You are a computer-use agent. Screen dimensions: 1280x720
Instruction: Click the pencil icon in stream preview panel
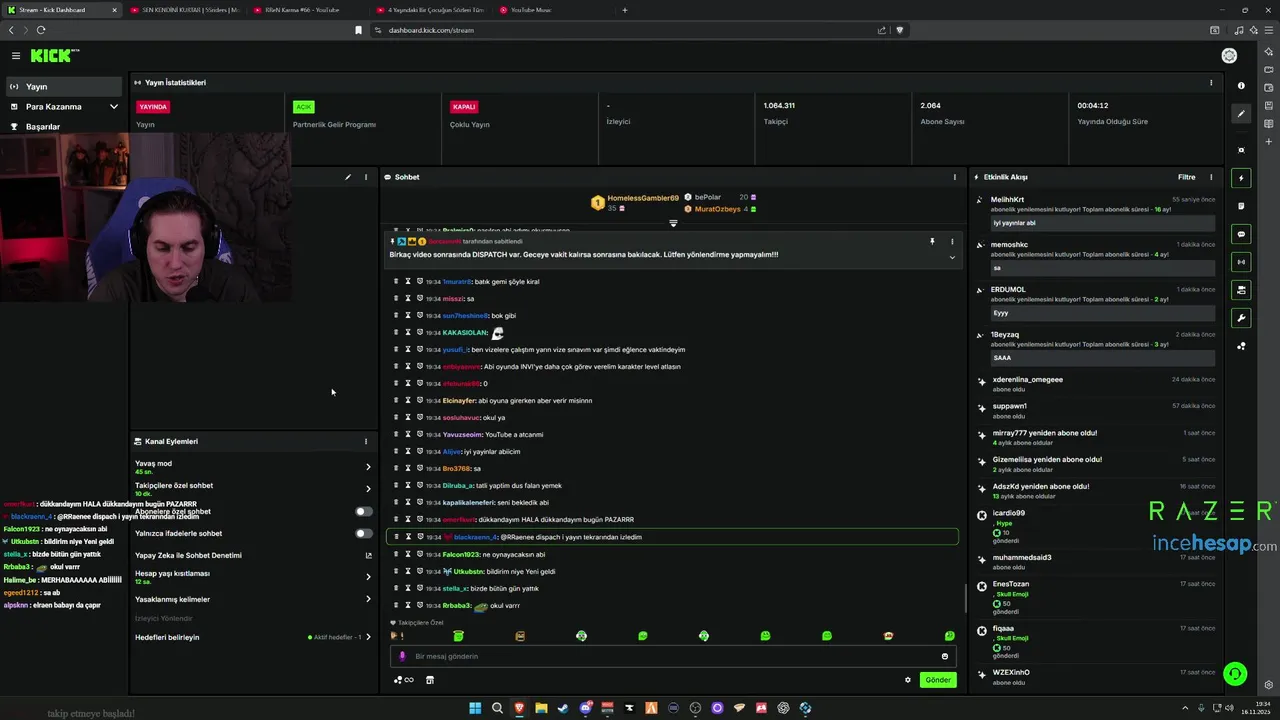[x=348, y=177]
